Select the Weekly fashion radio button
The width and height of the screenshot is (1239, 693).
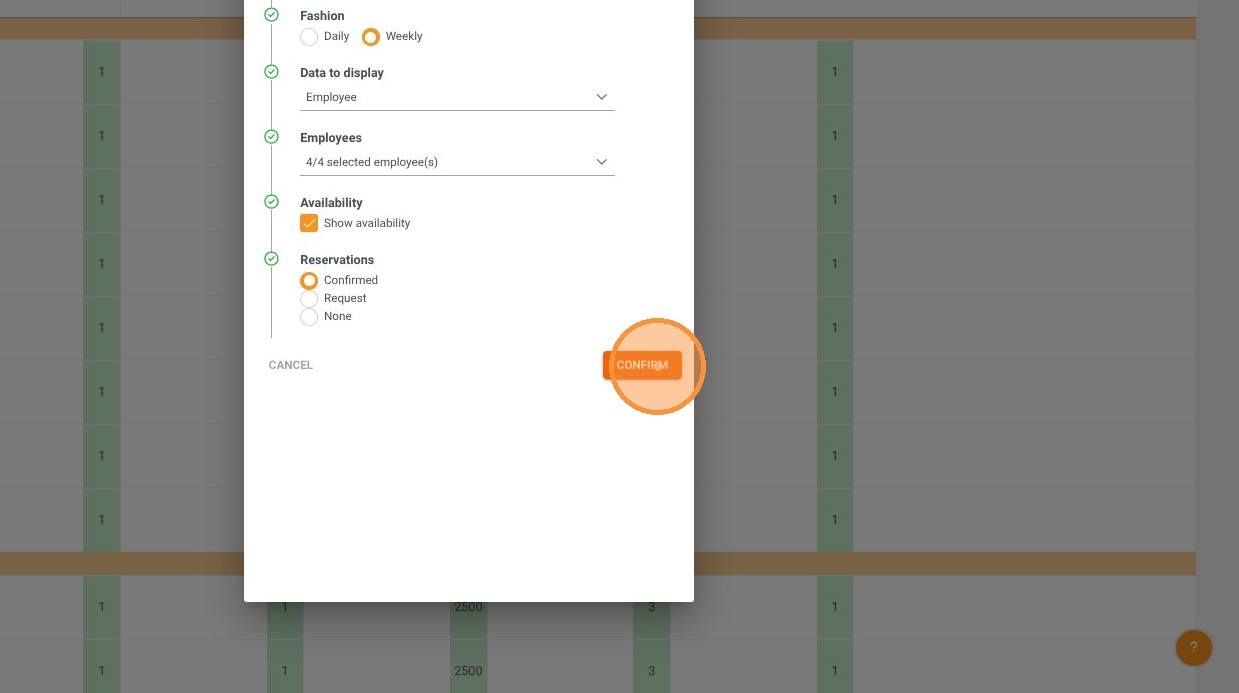pyautogui.click(x=371, y=37)
